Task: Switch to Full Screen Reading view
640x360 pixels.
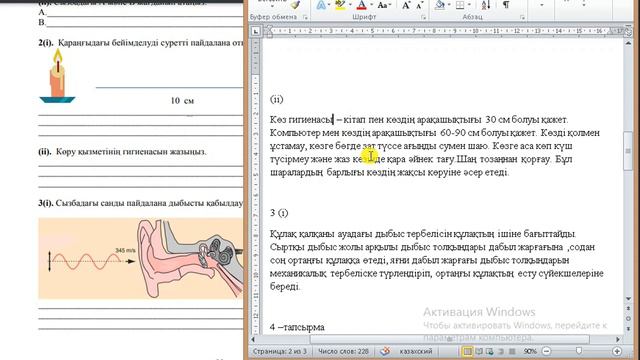Action: [479, 351]
